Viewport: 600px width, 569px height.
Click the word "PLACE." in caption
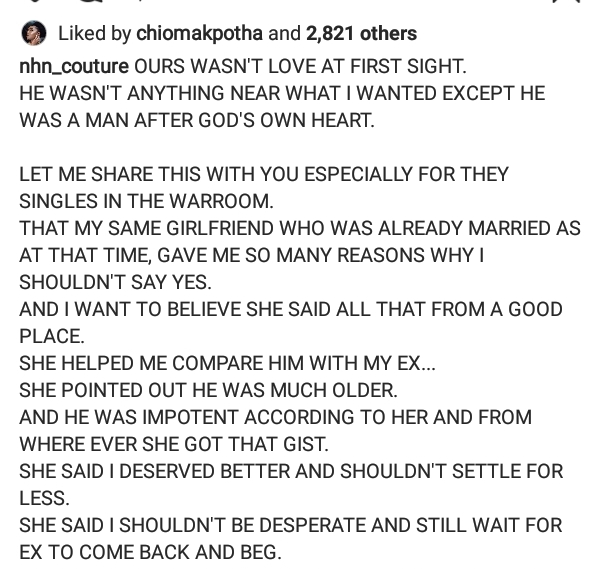tap(52, 336)
